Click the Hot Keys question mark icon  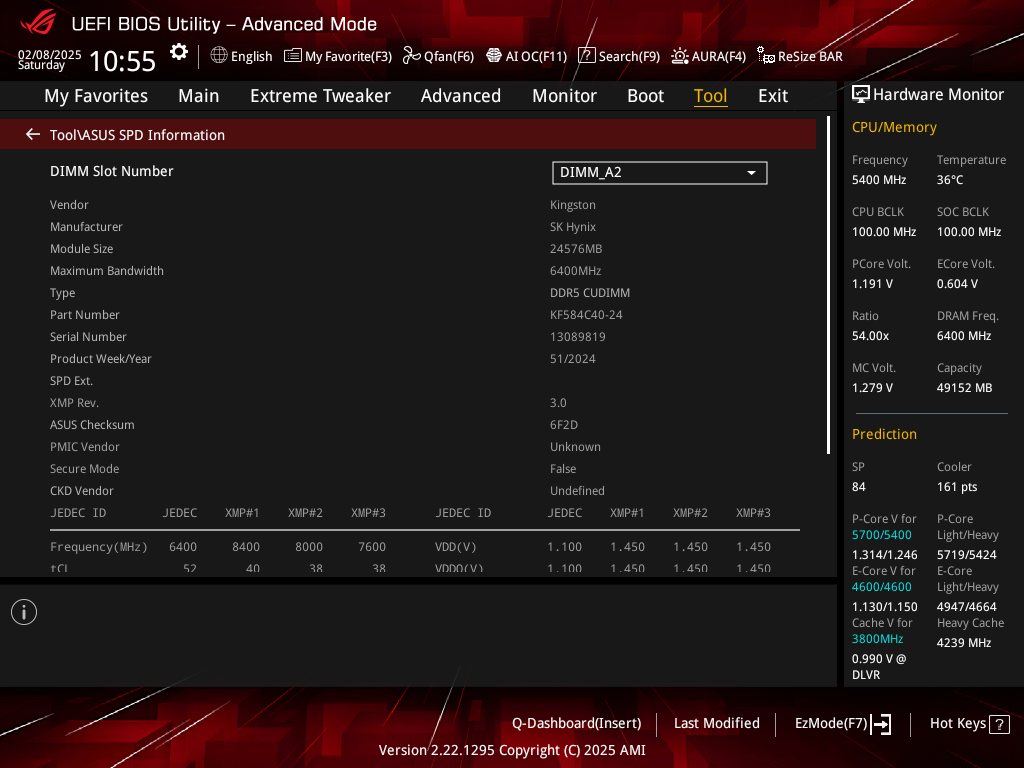point(999,724)
